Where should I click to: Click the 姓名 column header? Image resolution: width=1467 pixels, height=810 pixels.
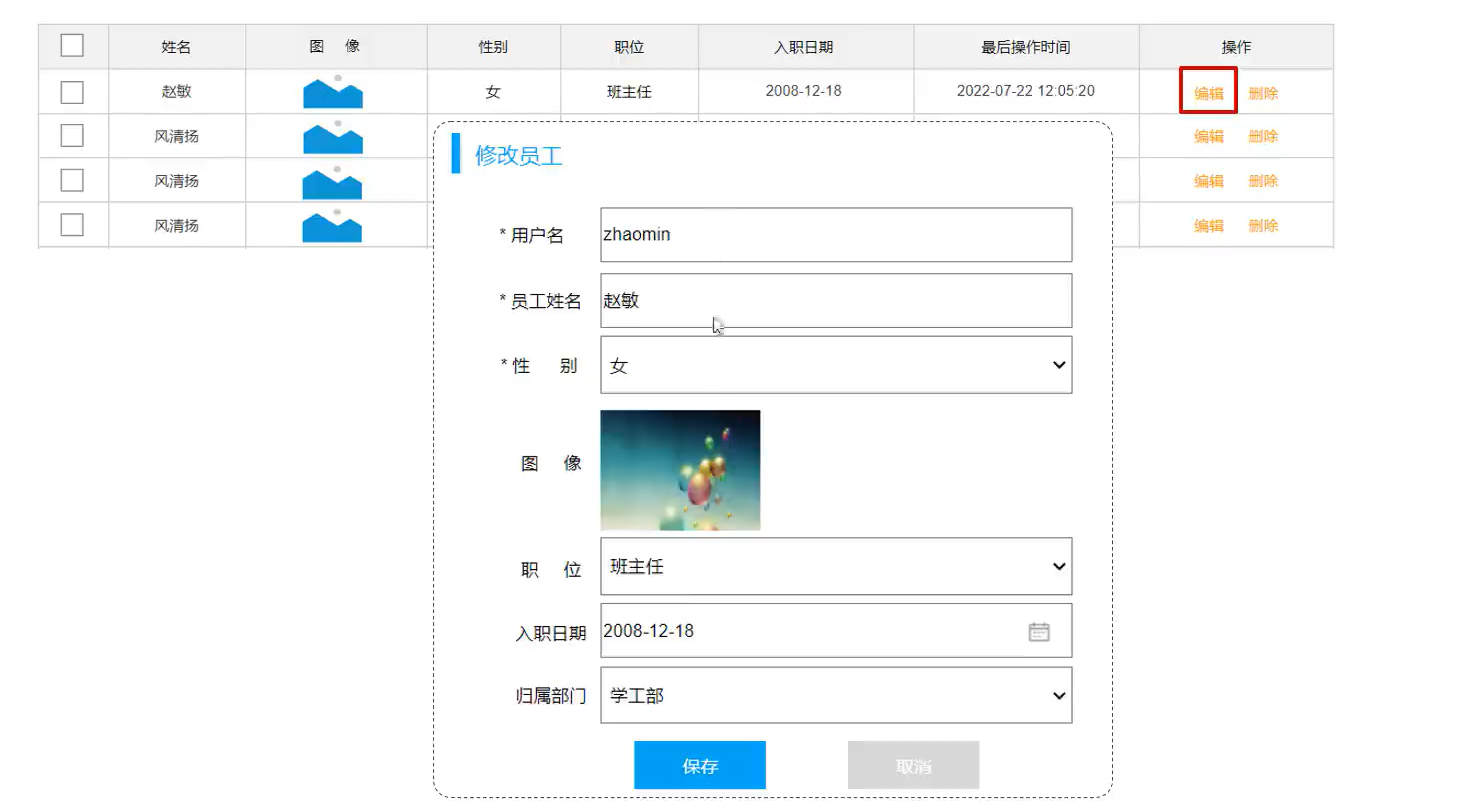point(176,47)
